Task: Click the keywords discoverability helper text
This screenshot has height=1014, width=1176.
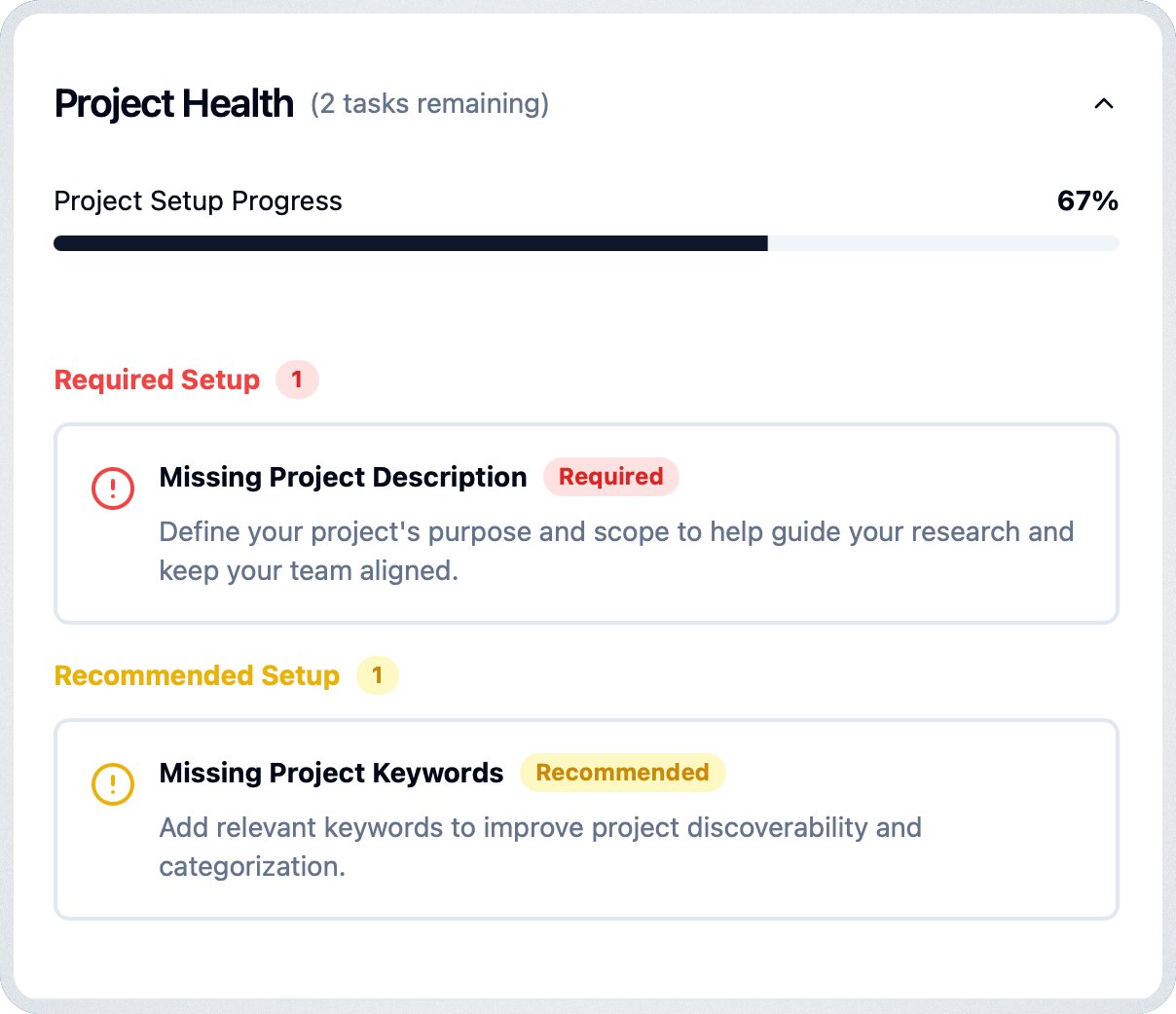Action: coord(540,847)
